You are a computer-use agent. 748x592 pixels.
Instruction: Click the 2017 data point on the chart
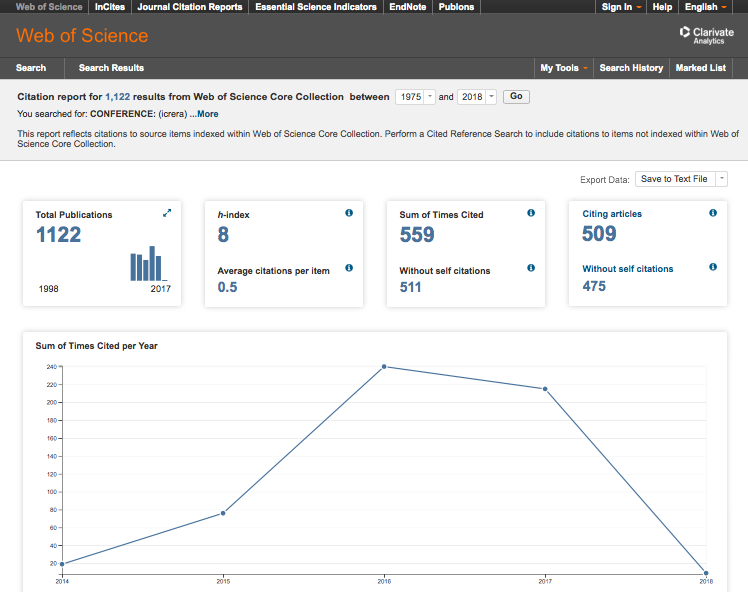pyautogui.click(x=545, y=389)
